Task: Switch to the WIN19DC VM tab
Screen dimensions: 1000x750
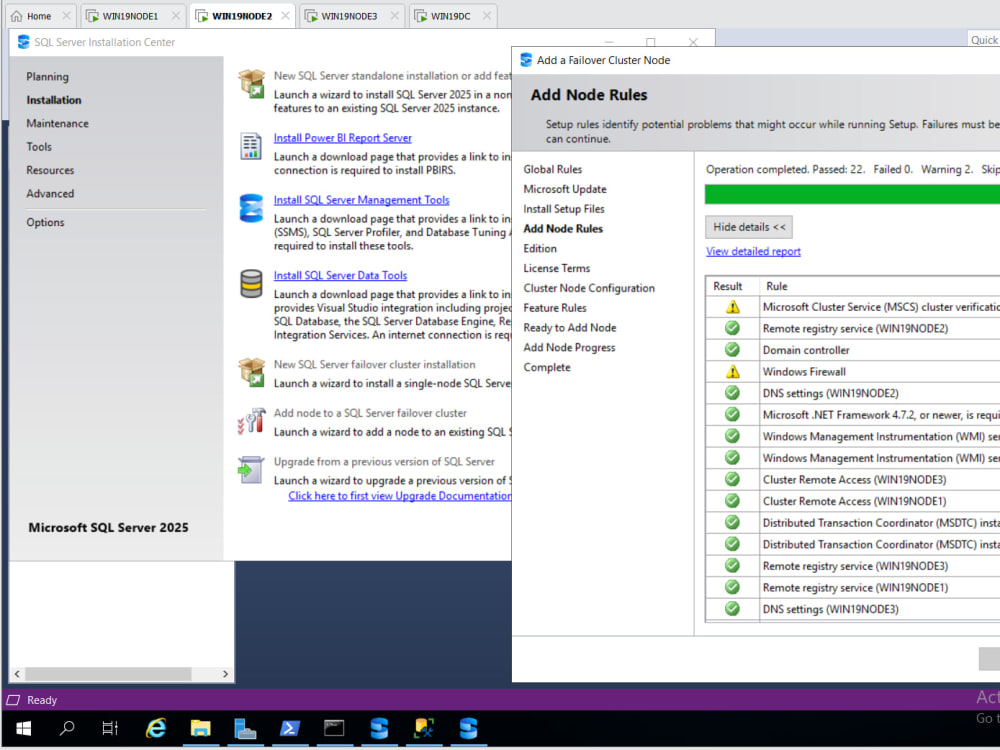Action: (452, 16)
